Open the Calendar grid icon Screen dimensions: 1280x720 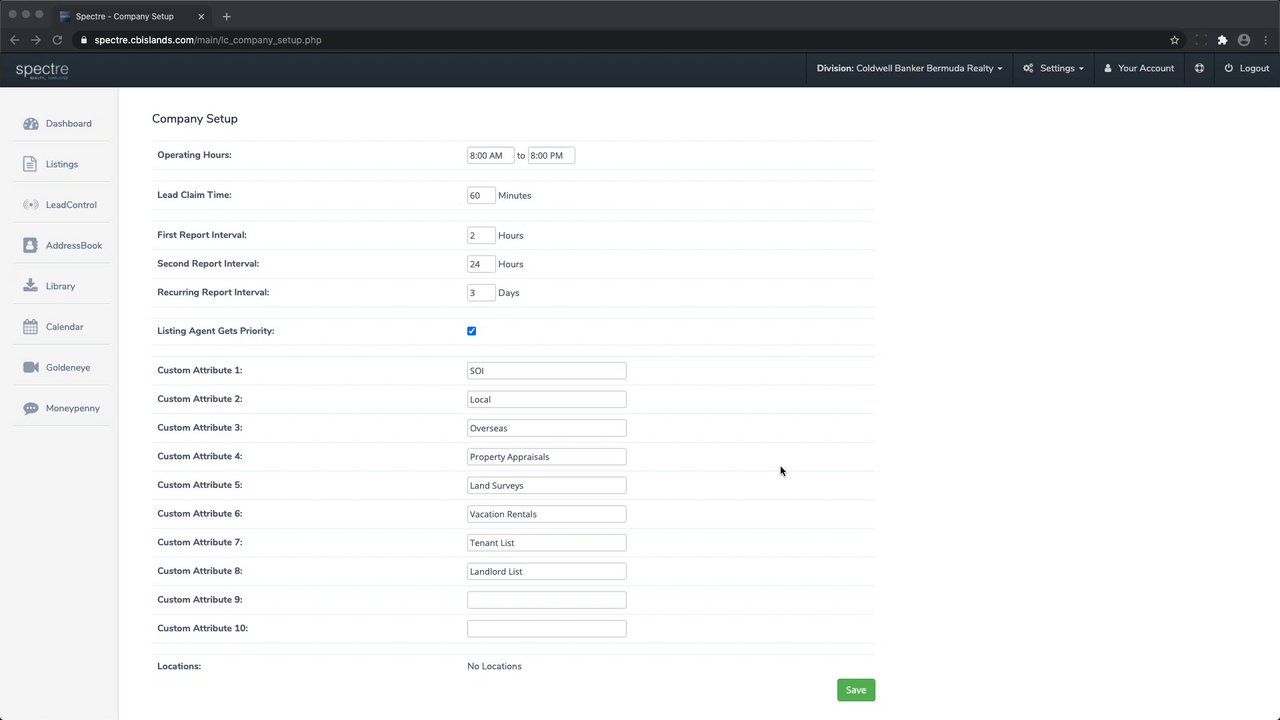click(30, 327)
